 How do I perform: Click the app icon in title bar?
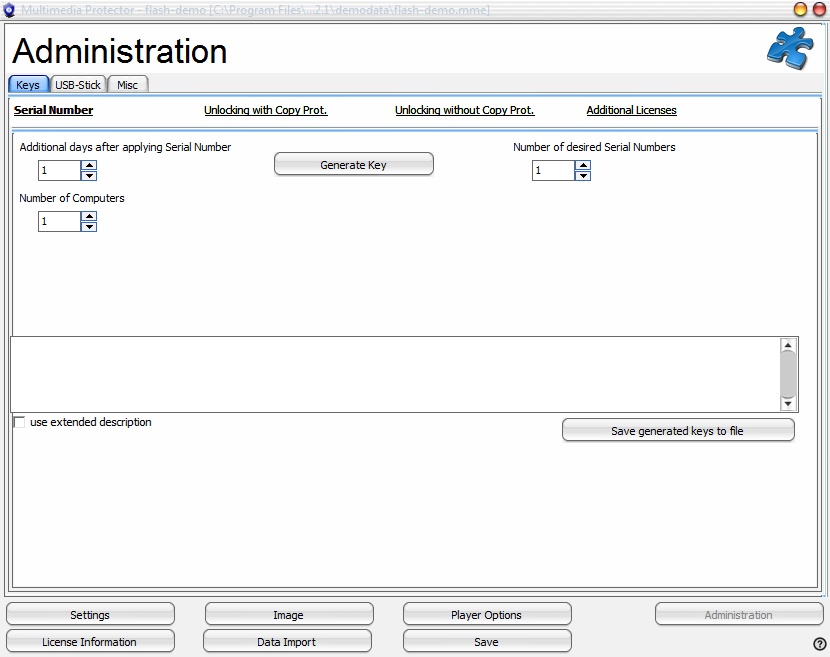click(10, 10)
